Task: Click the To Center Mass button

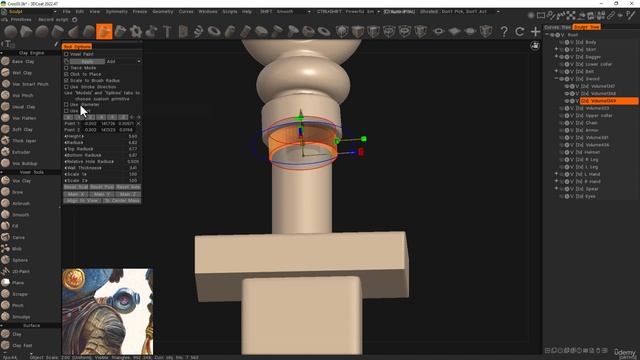Action: [x=122, y=200]
